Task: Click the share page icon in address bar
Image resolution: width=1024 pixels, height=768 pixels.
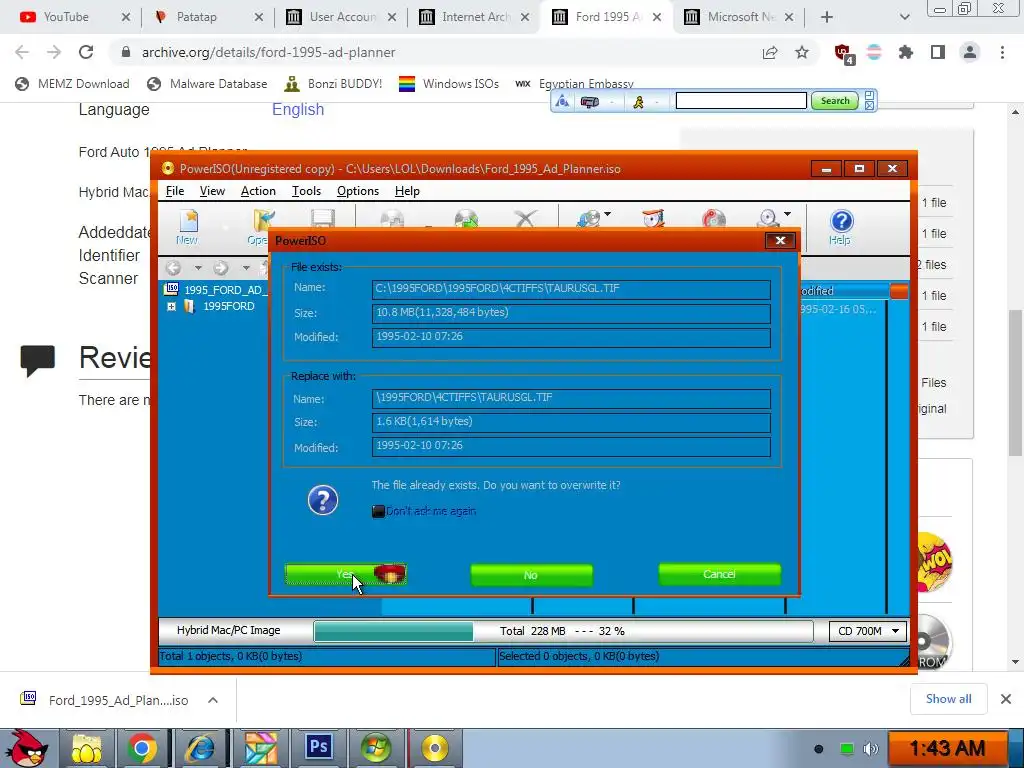Action: [770, 52]
